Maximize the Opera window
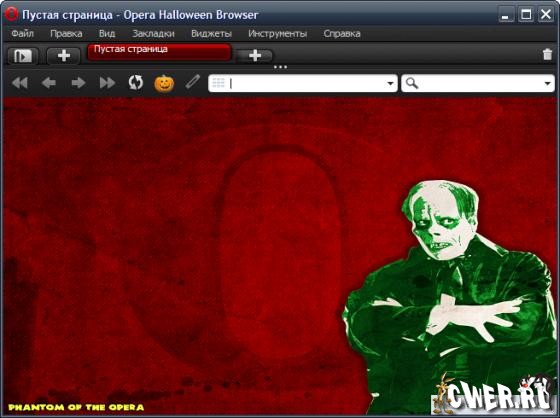This screenshot has width=560, height=418. [x=526, y=14]
